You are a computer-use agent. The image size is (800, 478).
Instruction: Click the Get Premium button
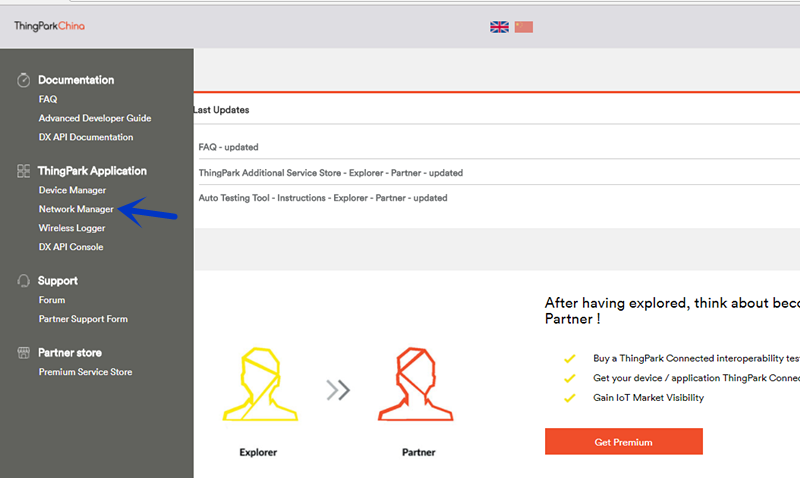(623, 442)
